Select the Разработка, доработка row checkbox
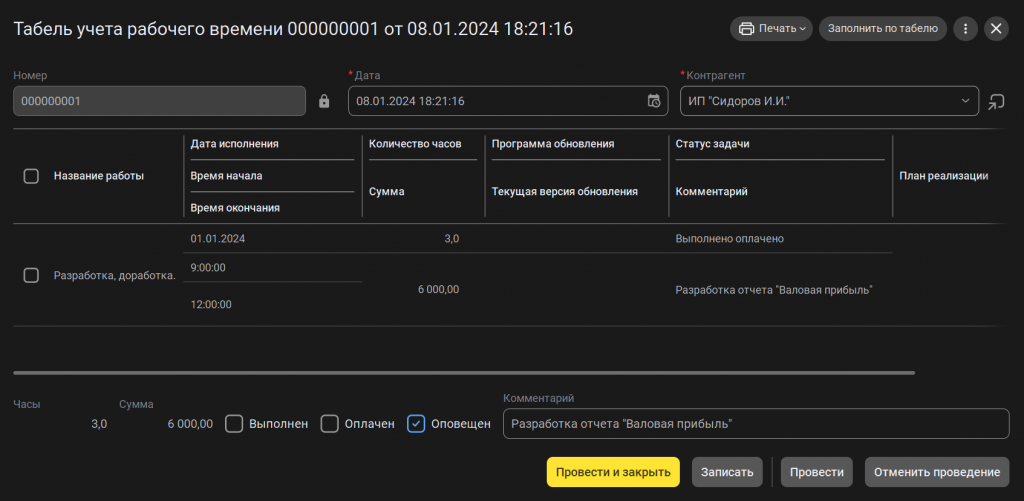 point(31,275)
